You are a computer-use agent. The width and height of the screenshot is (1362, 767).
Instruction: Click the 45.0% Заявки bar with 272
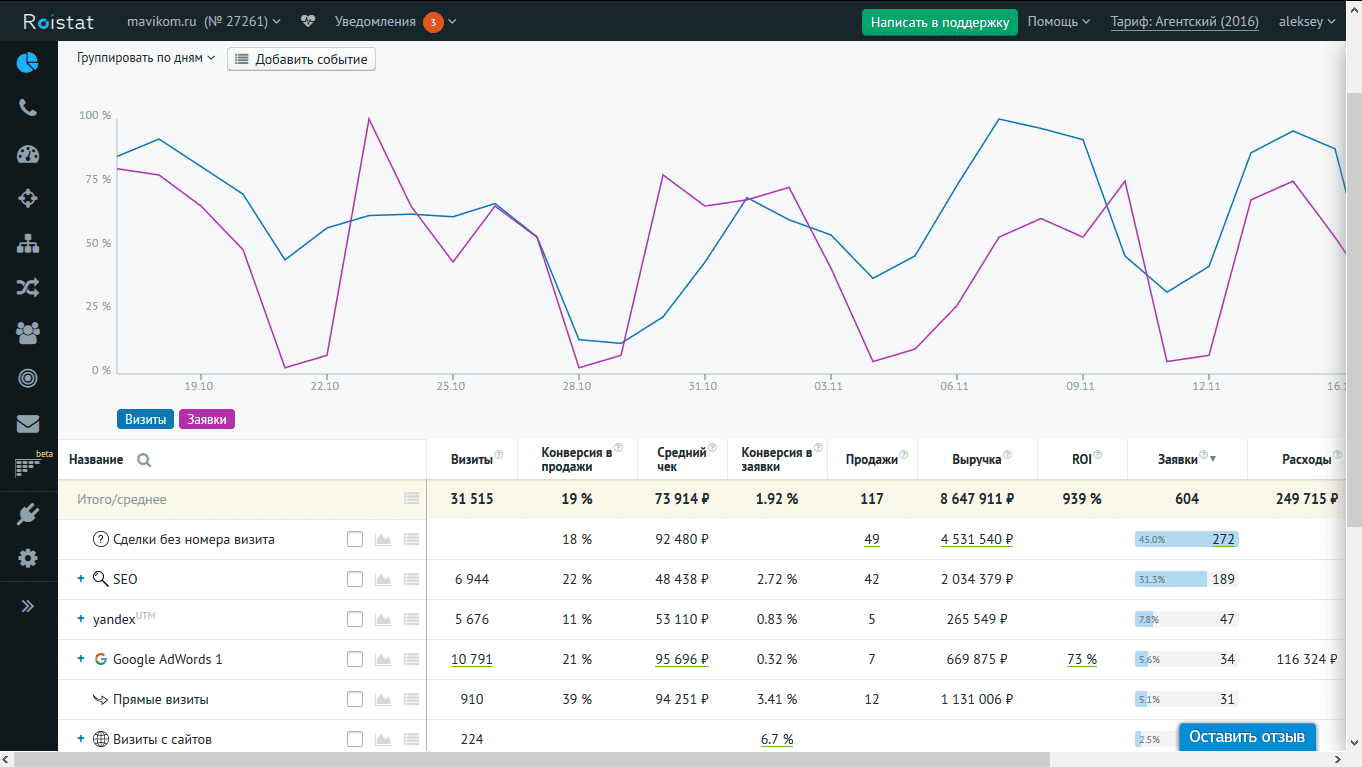pos(1187,539)
